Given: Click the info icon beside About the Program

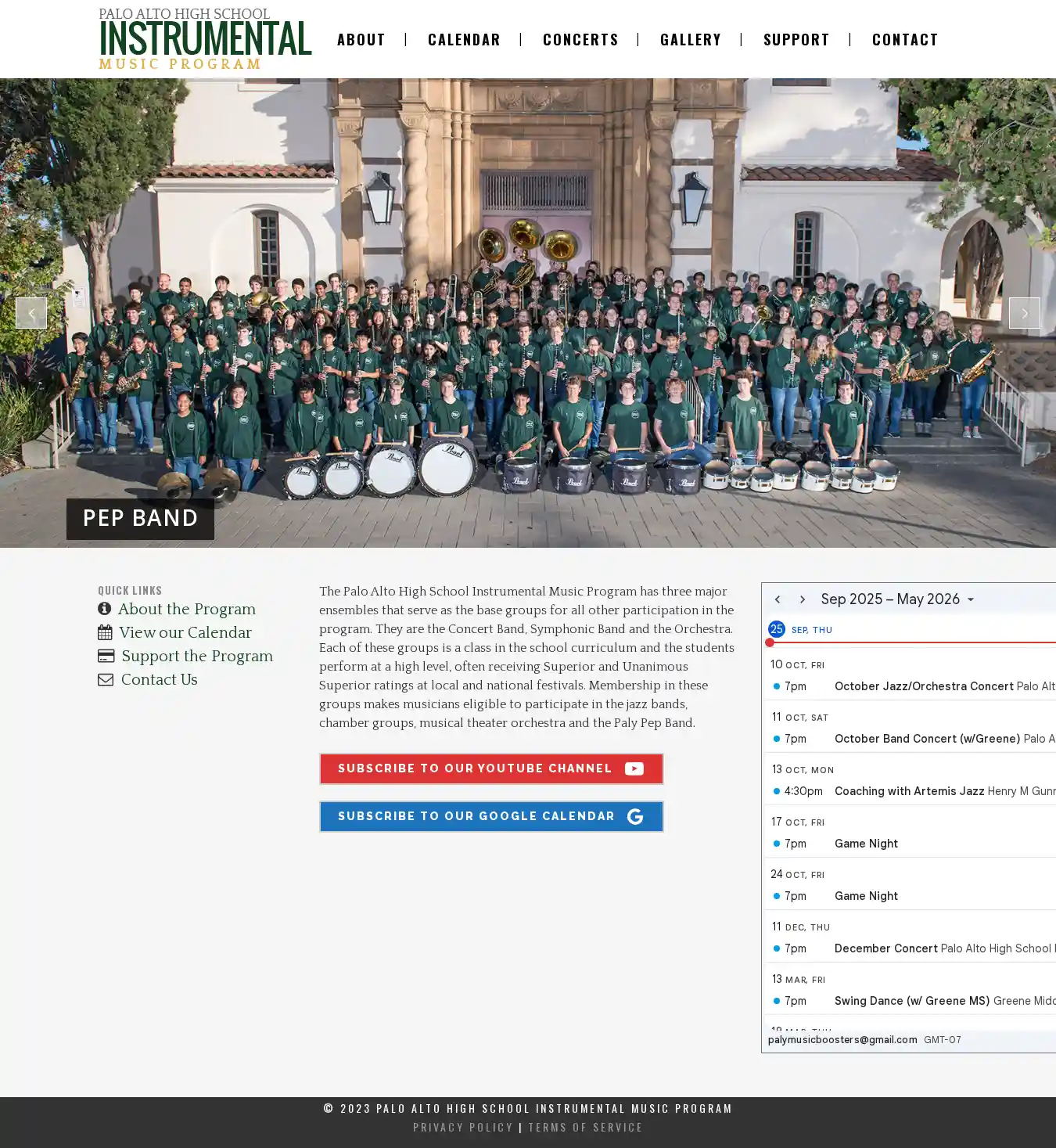Looking at the screenshot, I should click(x=104, y=609).
